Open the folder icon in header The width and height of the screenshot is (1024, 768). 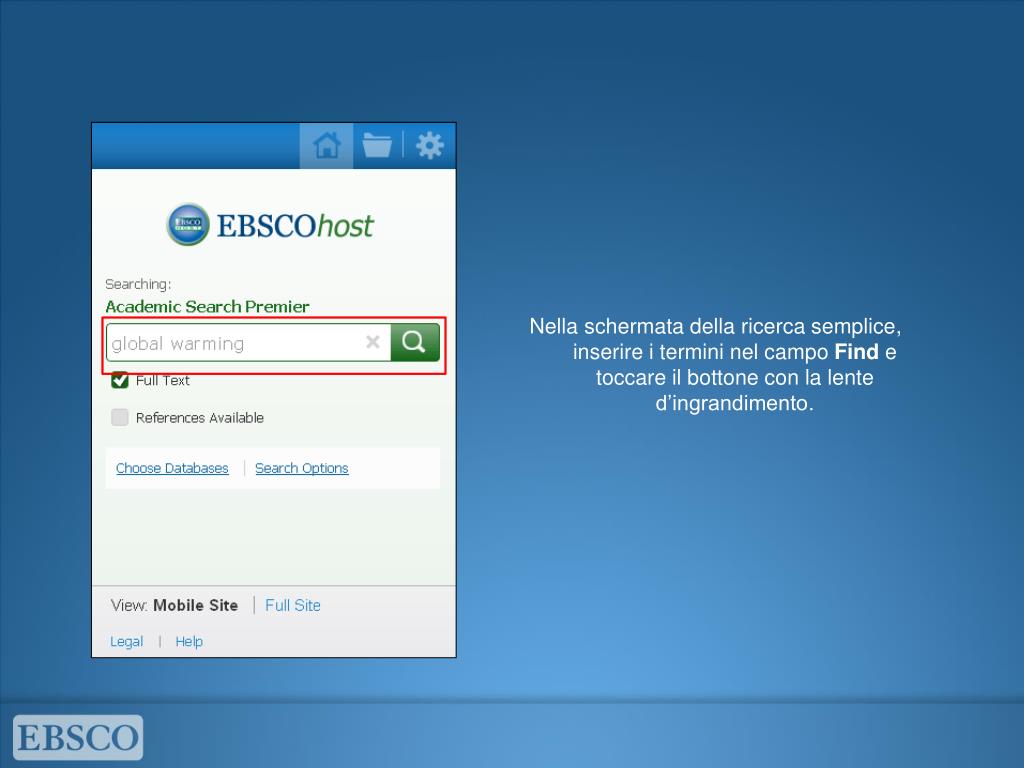(x=377, y=145)
